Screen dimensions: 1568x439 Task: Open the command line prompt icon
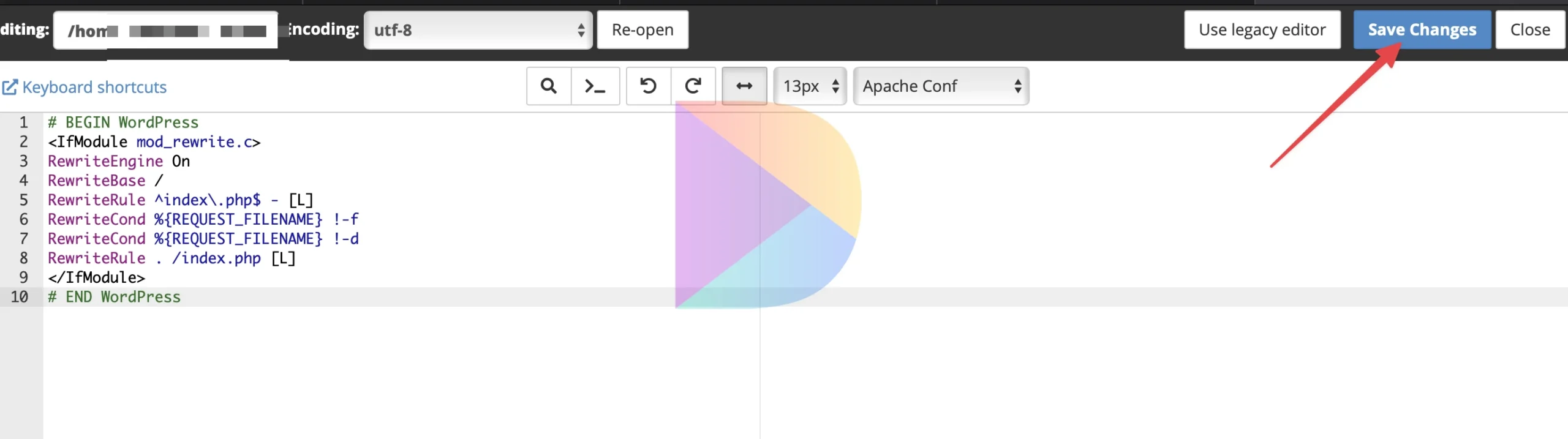point(595,86)
